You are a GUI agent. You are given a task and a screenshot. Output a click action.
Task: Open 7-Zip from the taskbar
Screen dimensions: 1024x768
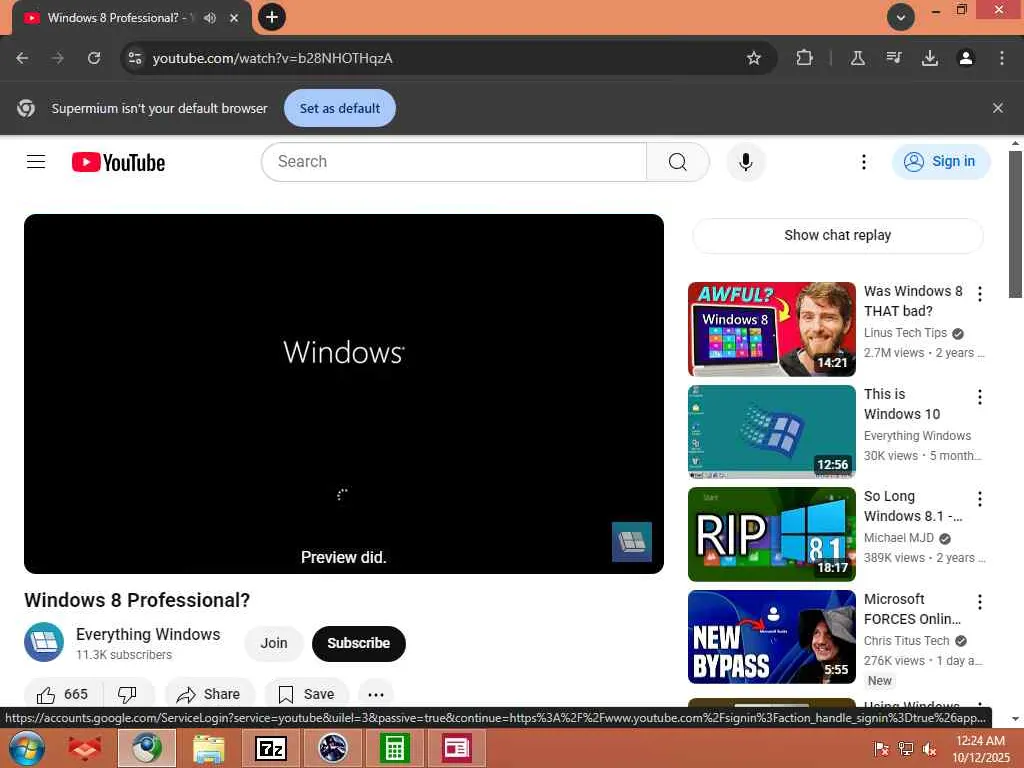point(271,748)
